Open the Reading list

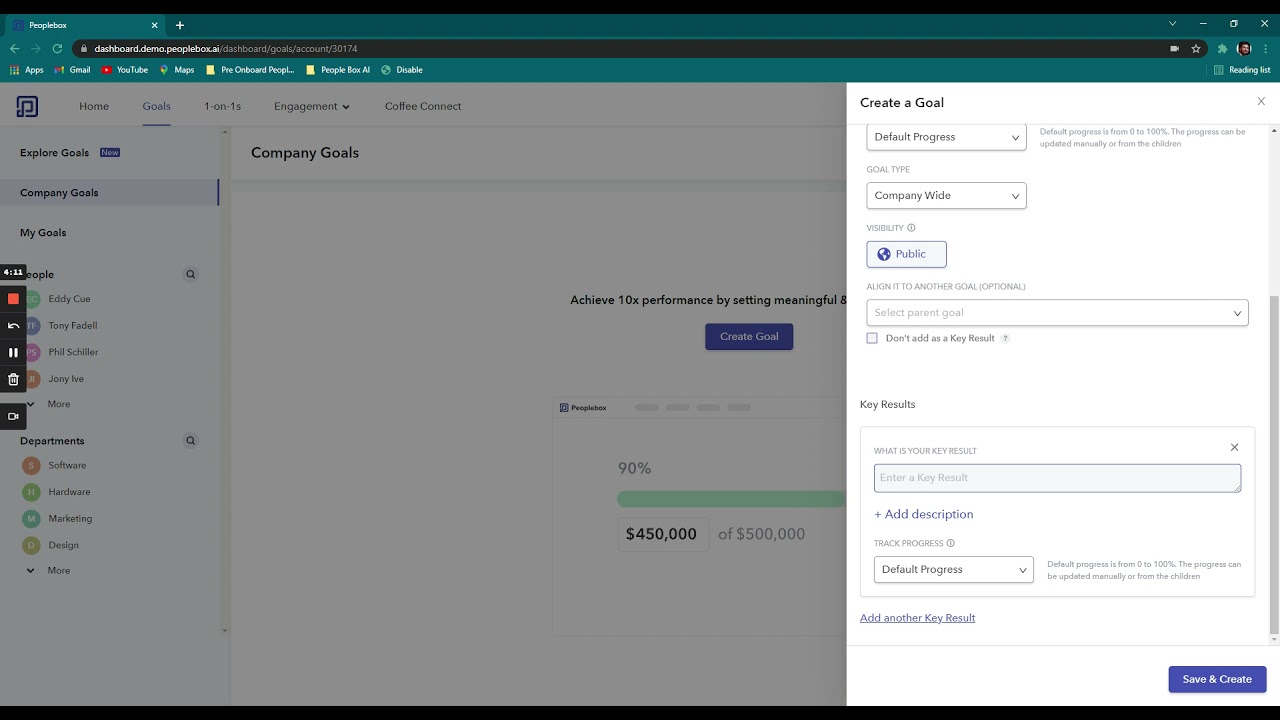point(1242,70)
